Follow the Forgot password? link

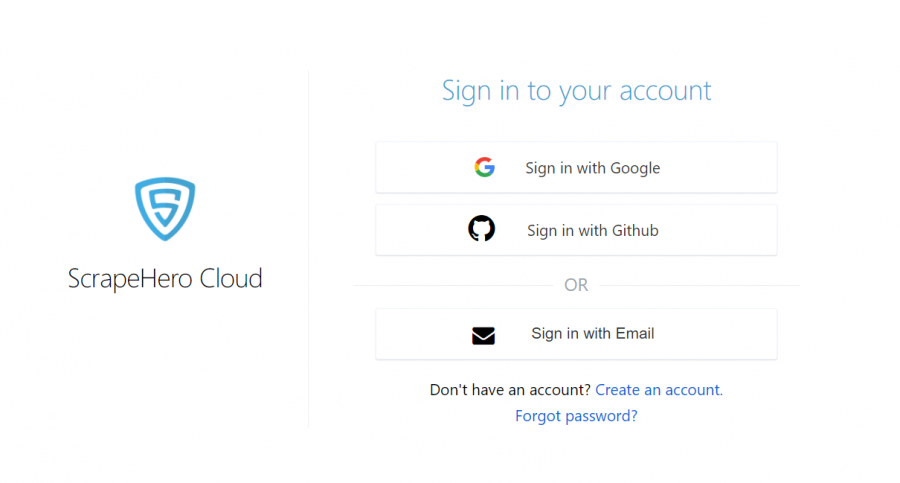576,416
